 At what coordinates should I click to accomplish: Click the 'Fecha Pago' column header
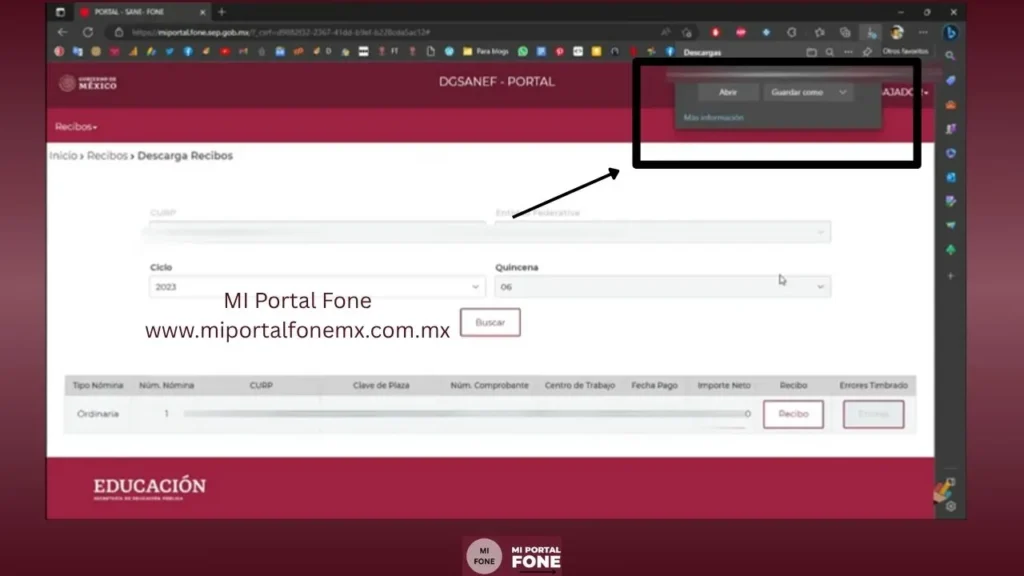coord(654,385)
